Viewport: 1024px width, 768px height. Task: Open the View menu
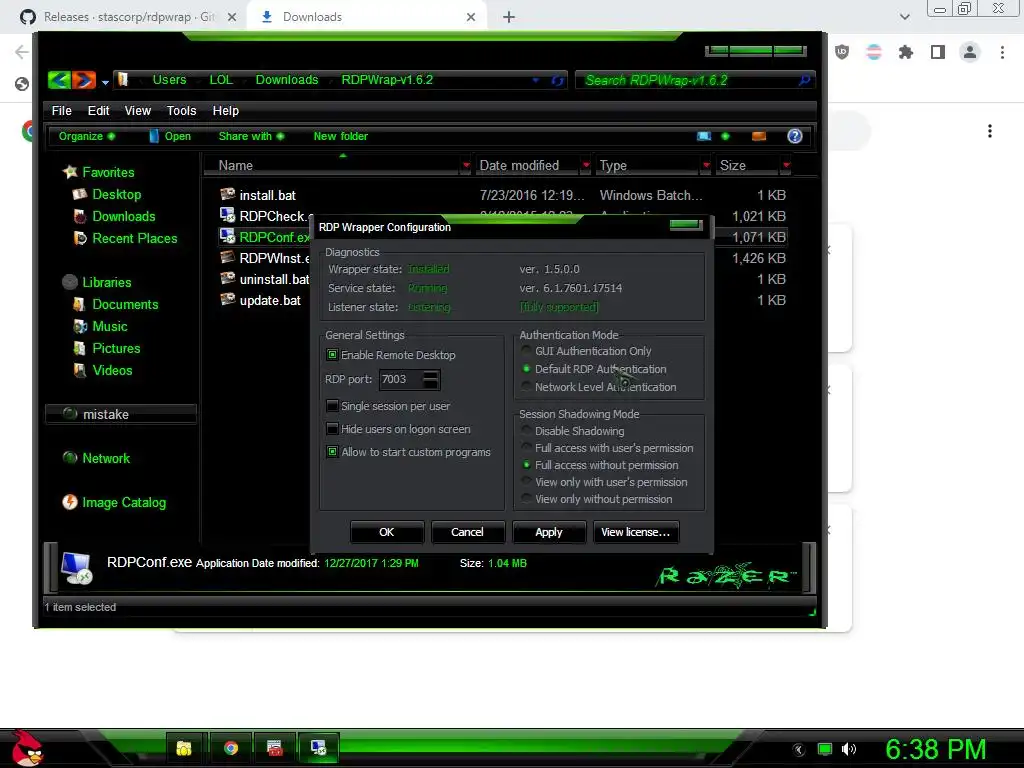click(x=138, y=110)
